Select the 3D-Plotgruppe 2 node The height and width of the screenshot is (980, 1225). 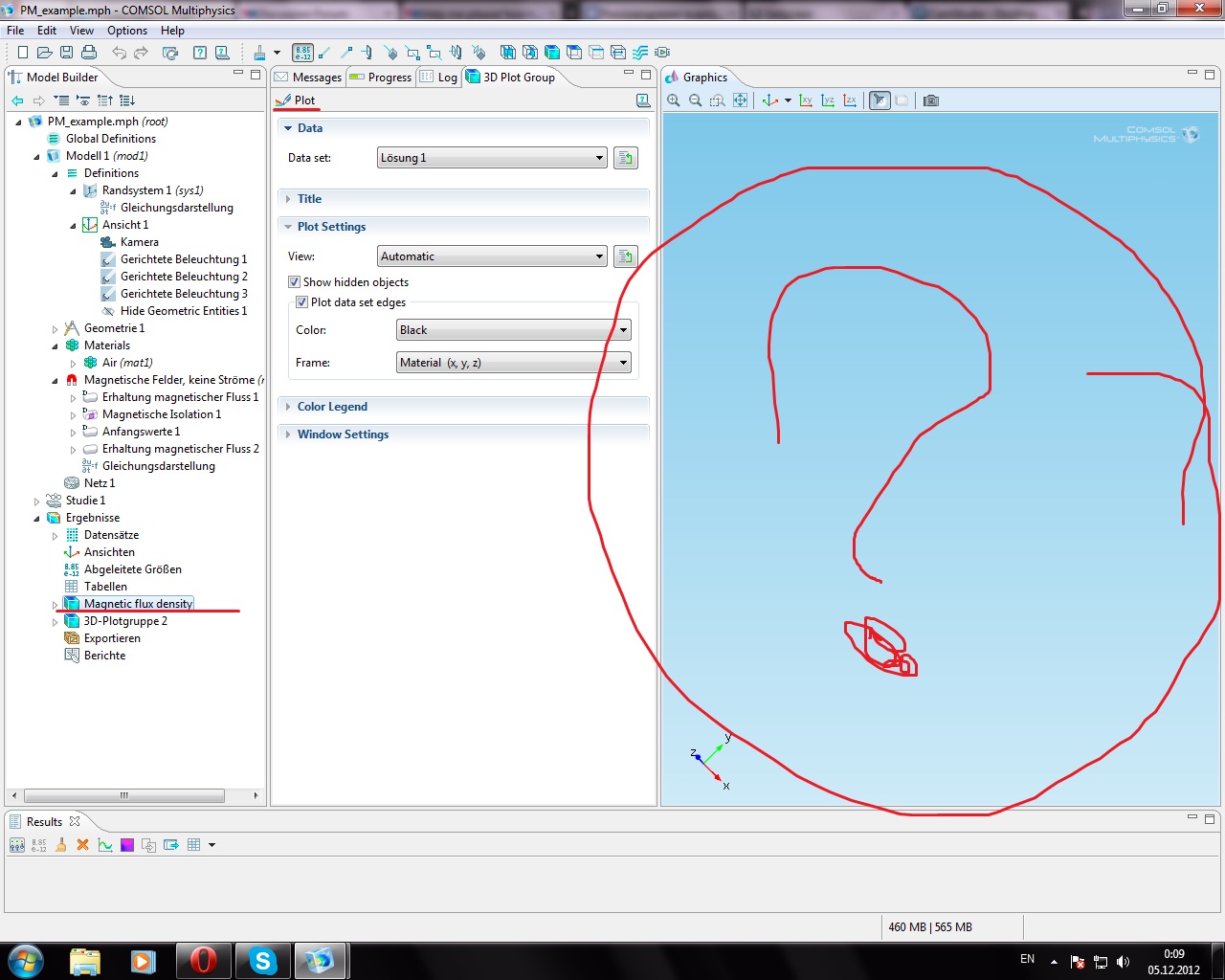(x=124, y=621)
